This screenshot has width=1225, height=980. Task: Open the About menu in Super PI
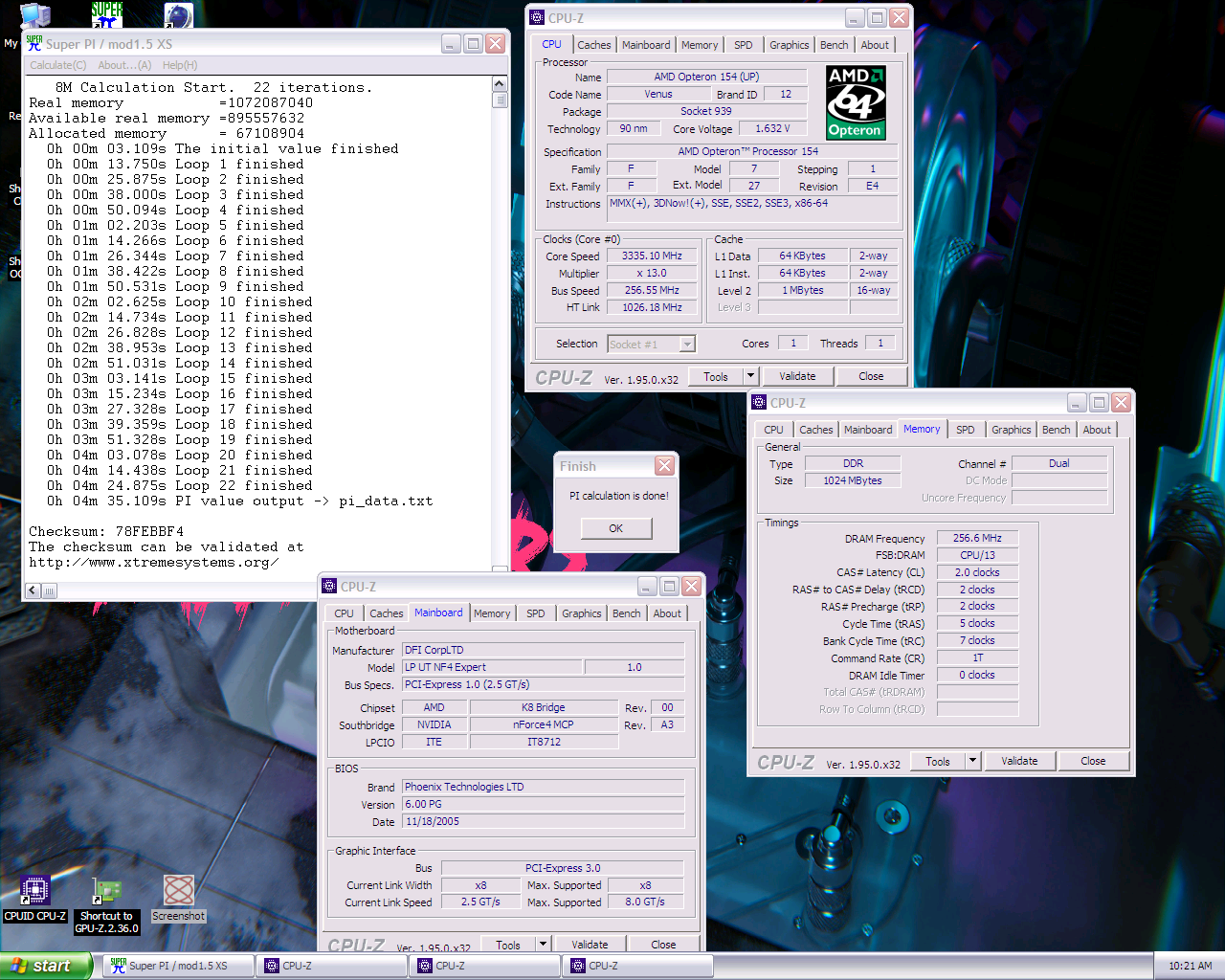(x=124, y=65)
